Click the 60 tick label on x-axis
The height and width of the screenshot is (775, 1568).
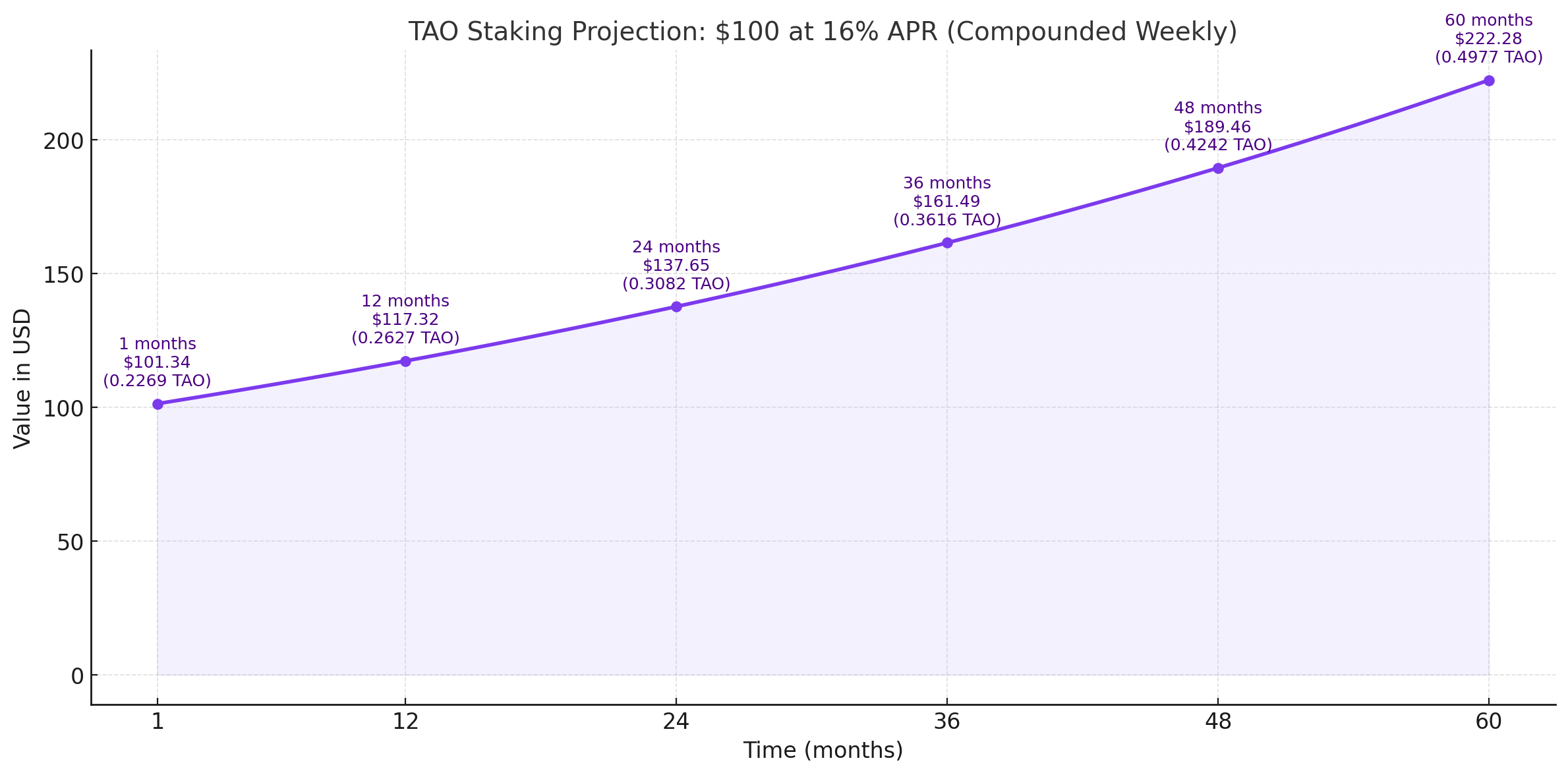(1489, 722)
